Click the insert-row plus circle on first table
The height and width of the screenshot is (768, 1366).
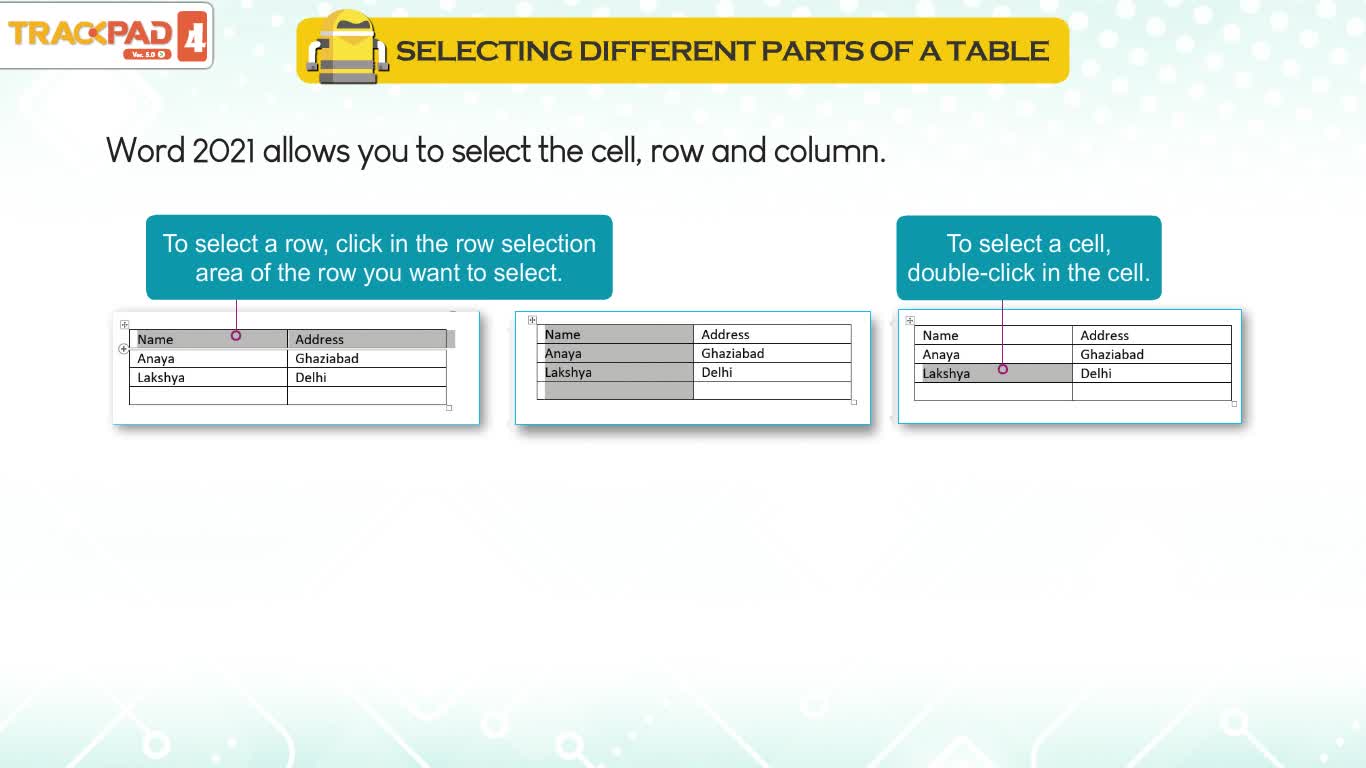[124, 349]
